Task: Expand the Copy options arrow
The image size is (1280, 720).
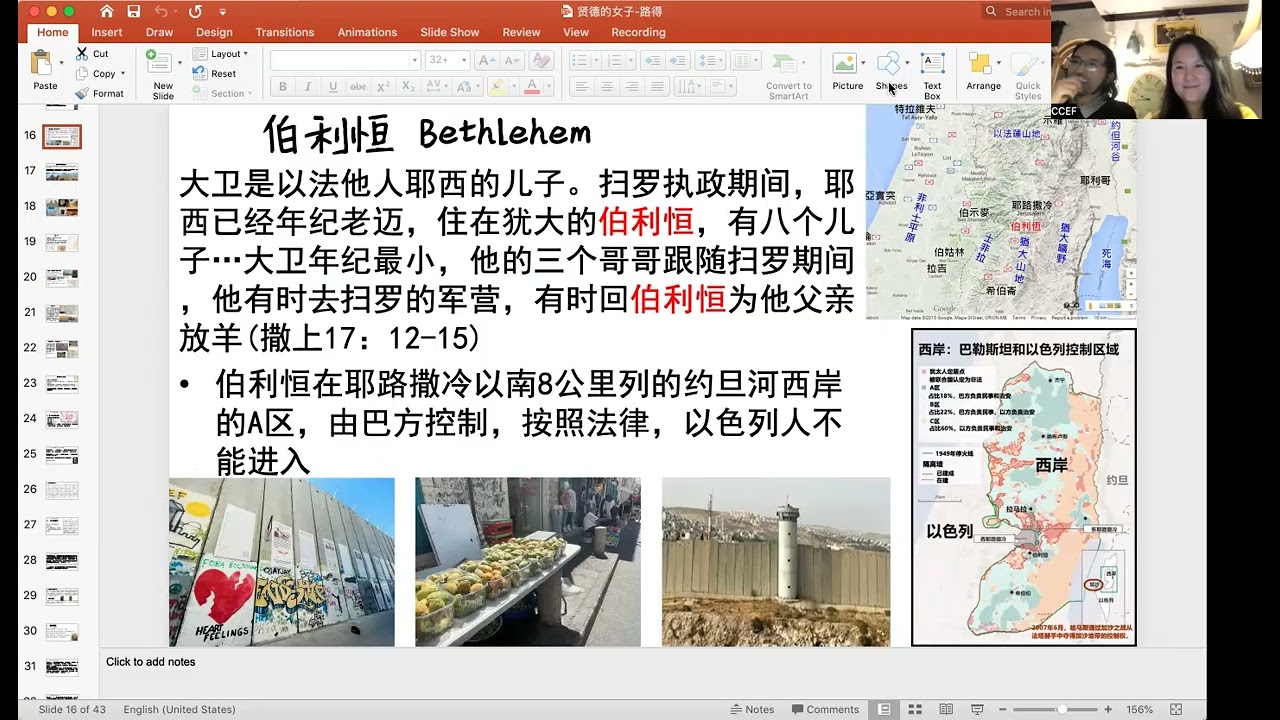Action: click(x=123, y=73)
